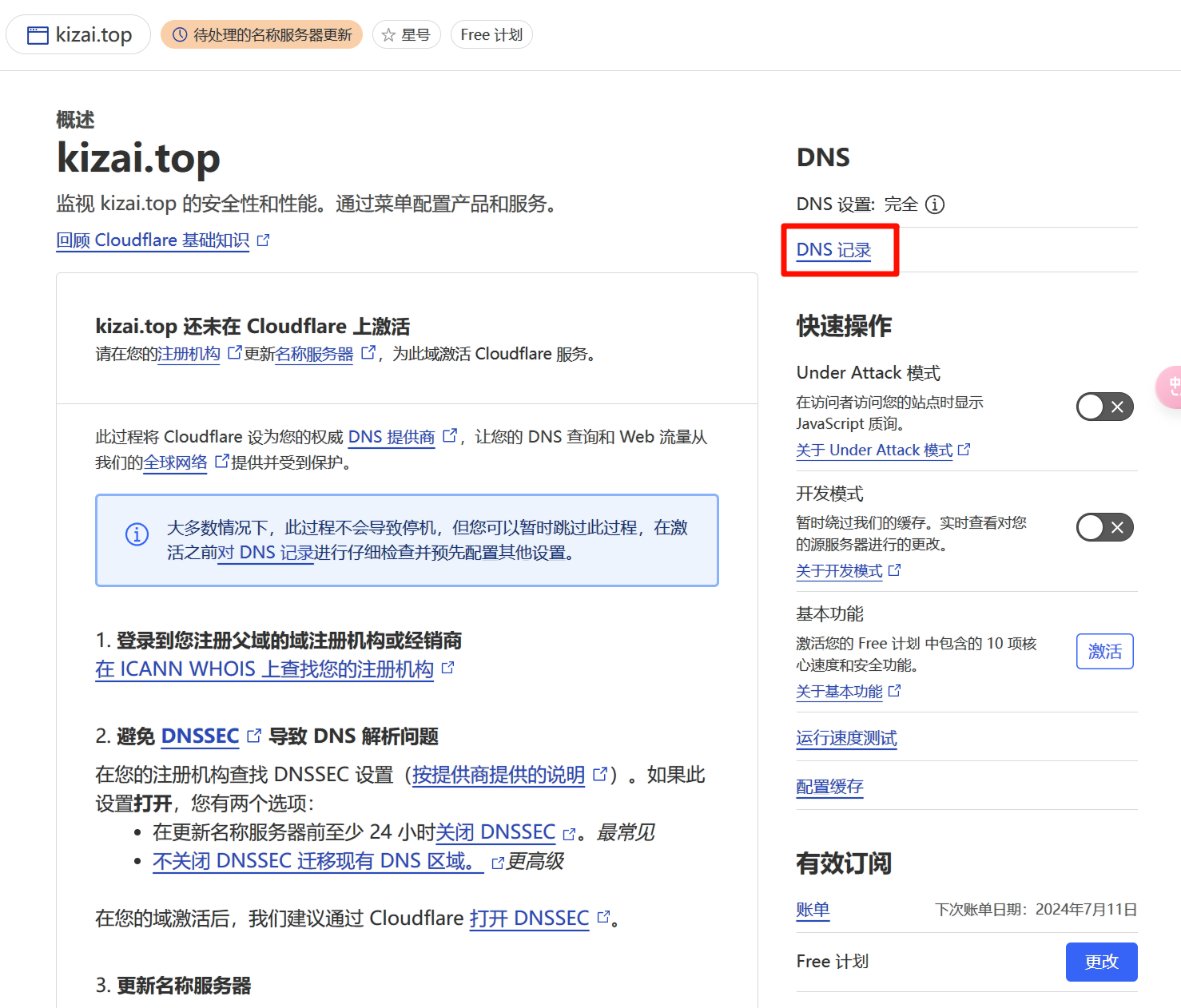Click external link icon before 更高级
The width and height of the screenshot is (1181, 1008).
[498, 863]
